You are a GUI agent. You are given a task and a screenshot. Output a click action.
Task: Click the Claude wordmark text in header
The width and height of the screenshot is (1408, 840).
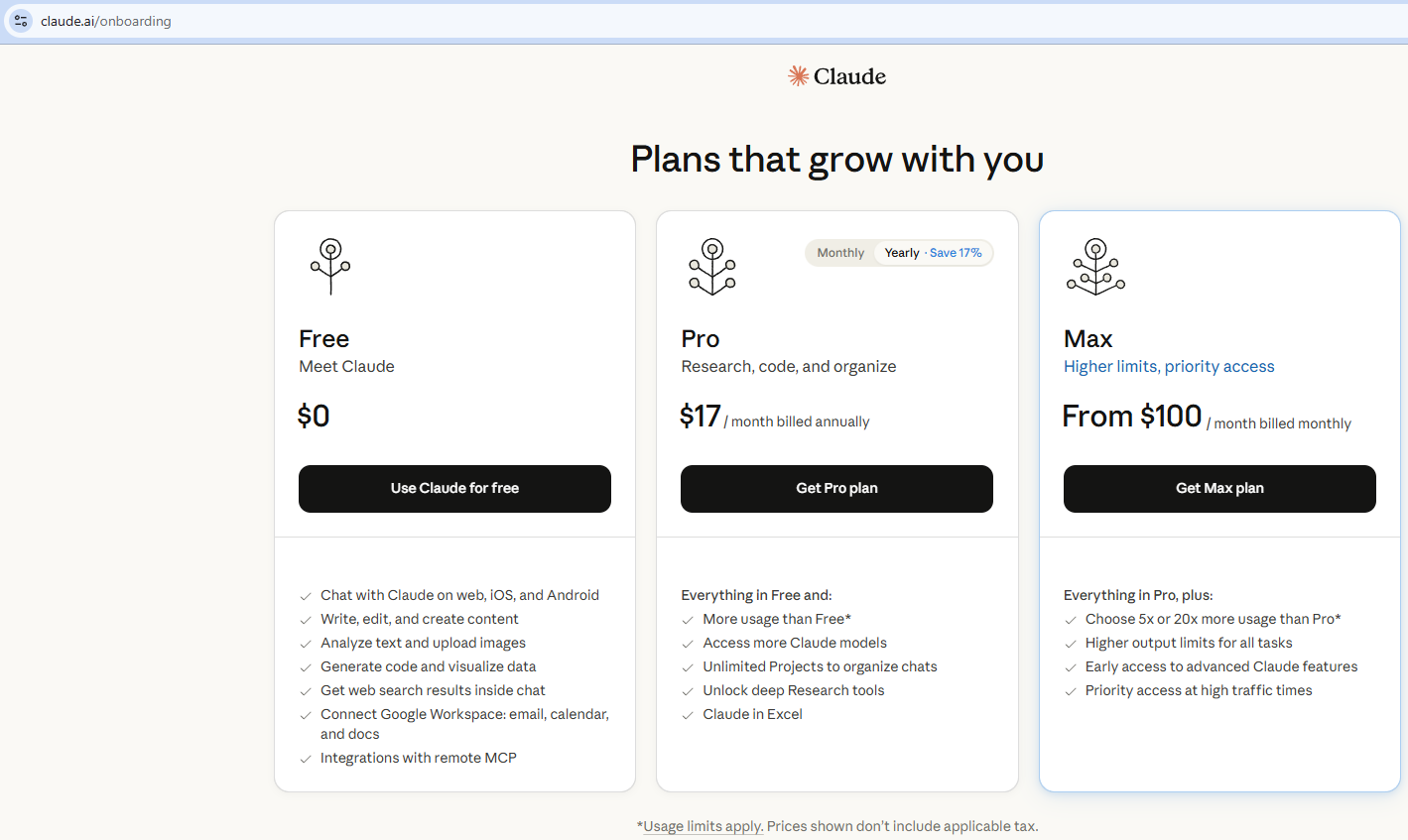coord(849,76)
